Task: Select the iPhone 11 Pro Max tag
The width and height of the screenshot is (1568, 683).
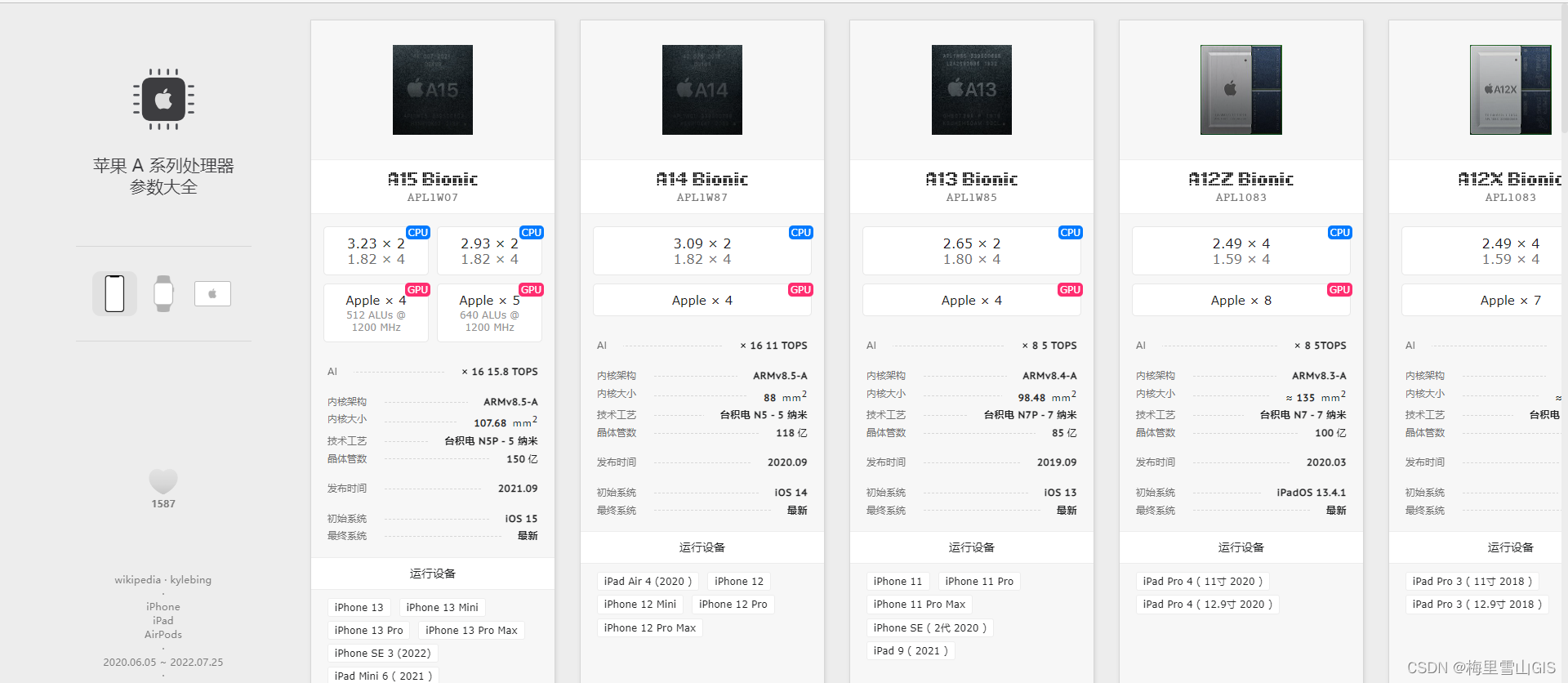Action: click(920, 605)
